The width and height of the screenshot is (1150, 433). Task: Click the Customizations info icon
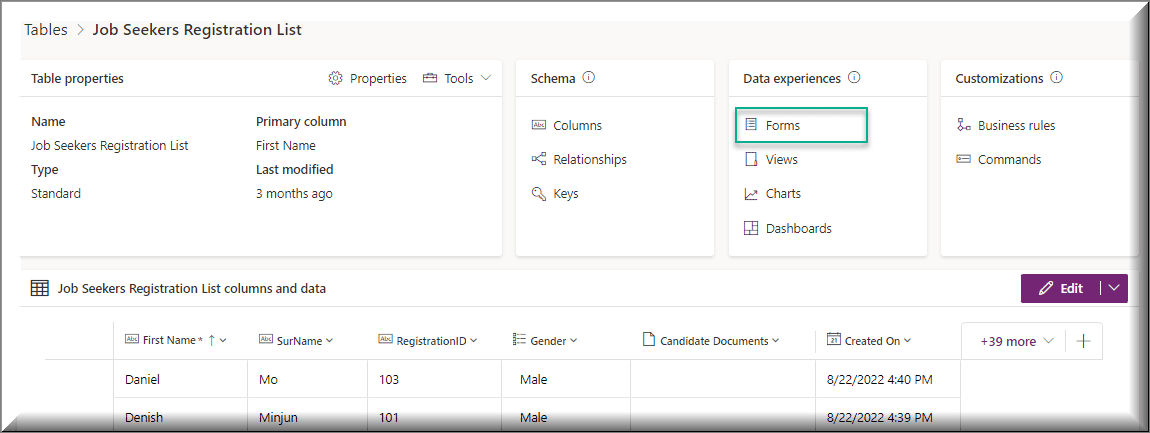pos(1056,78)
